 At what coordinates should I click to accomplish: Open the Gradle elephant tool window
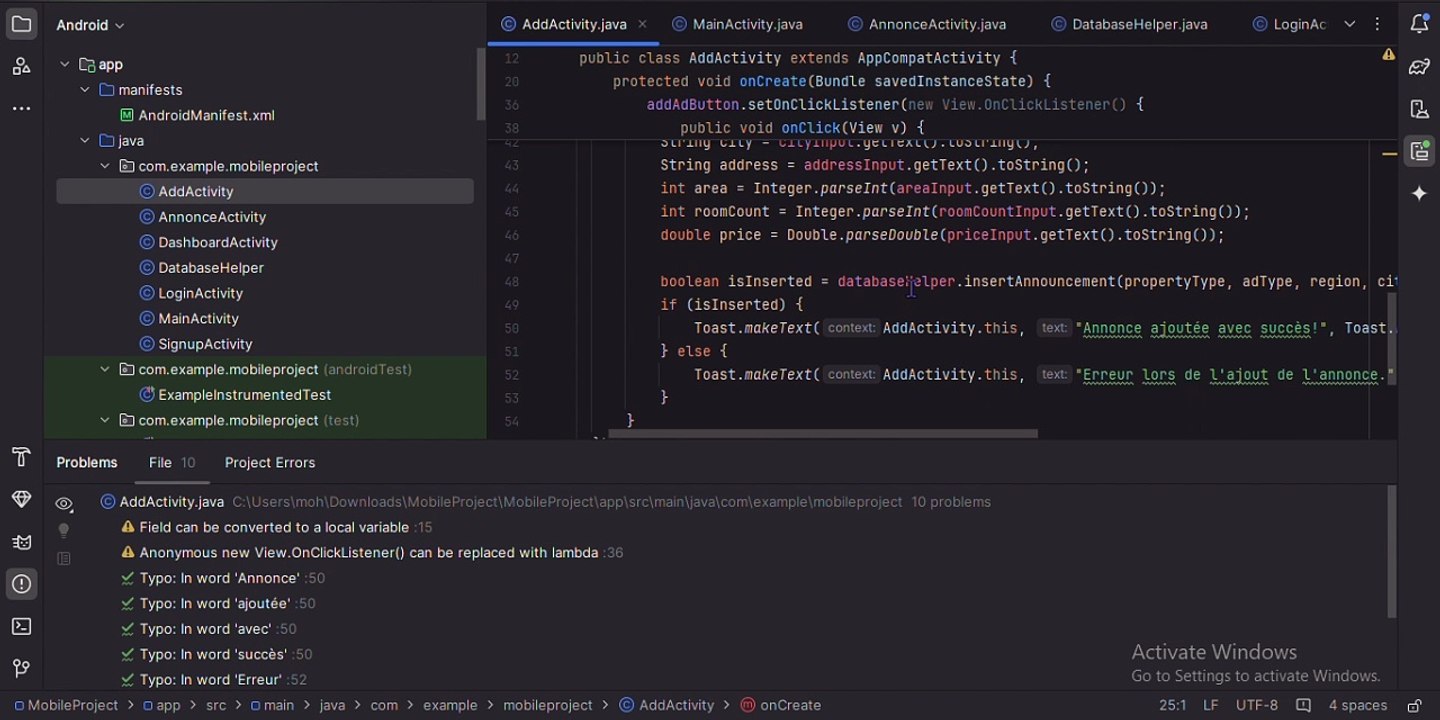[x=1419, y=66]
